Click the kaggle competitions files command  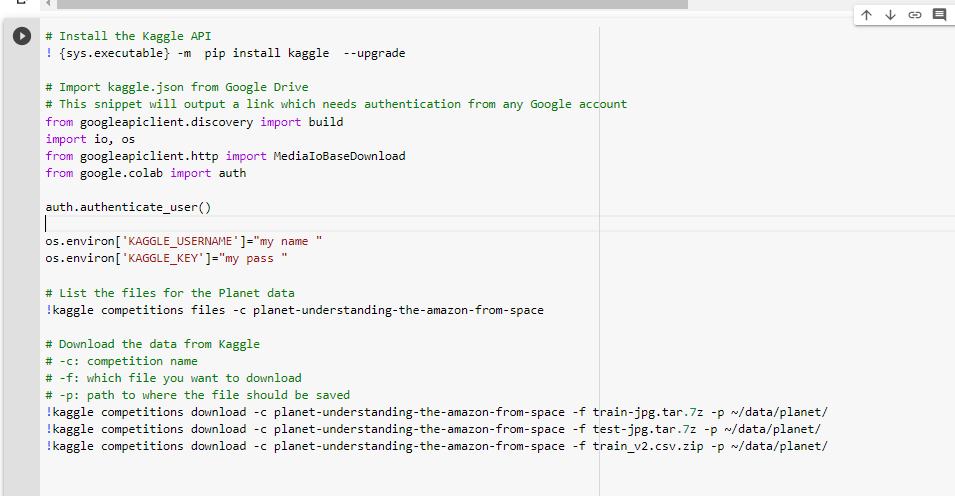294,310
